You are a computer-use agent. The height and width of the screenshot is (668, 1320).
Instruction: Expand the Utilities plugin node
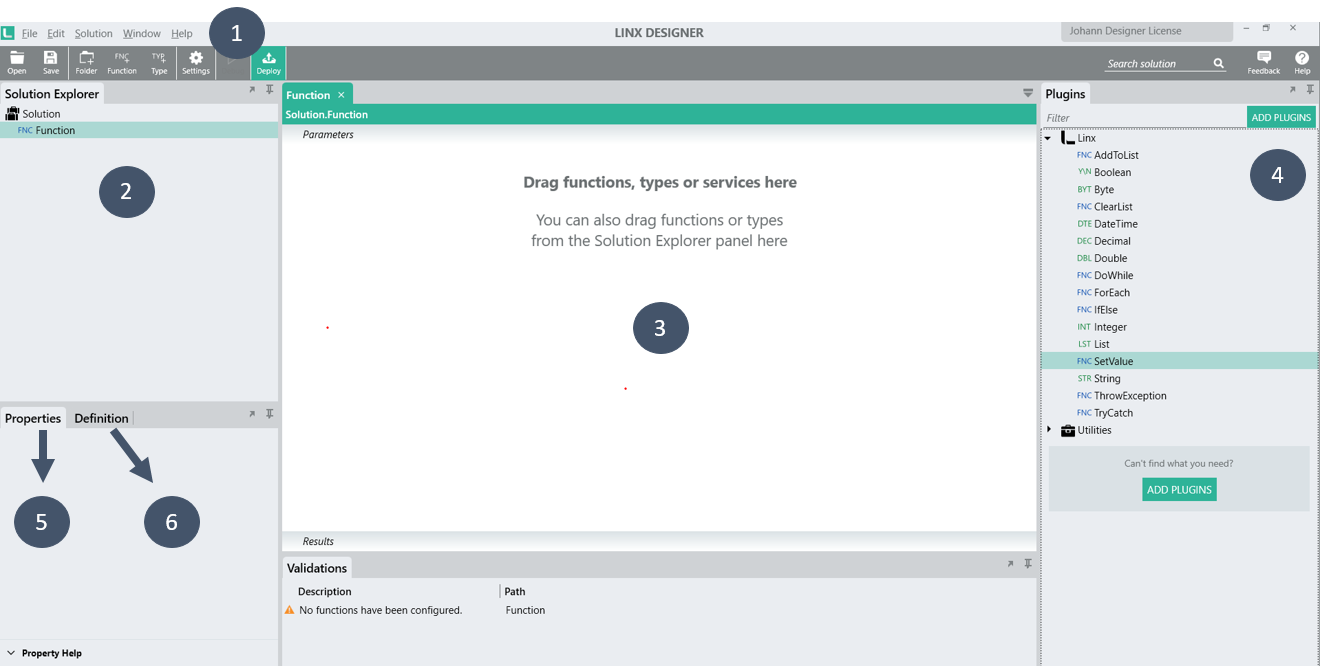(x=1049, y=430)
